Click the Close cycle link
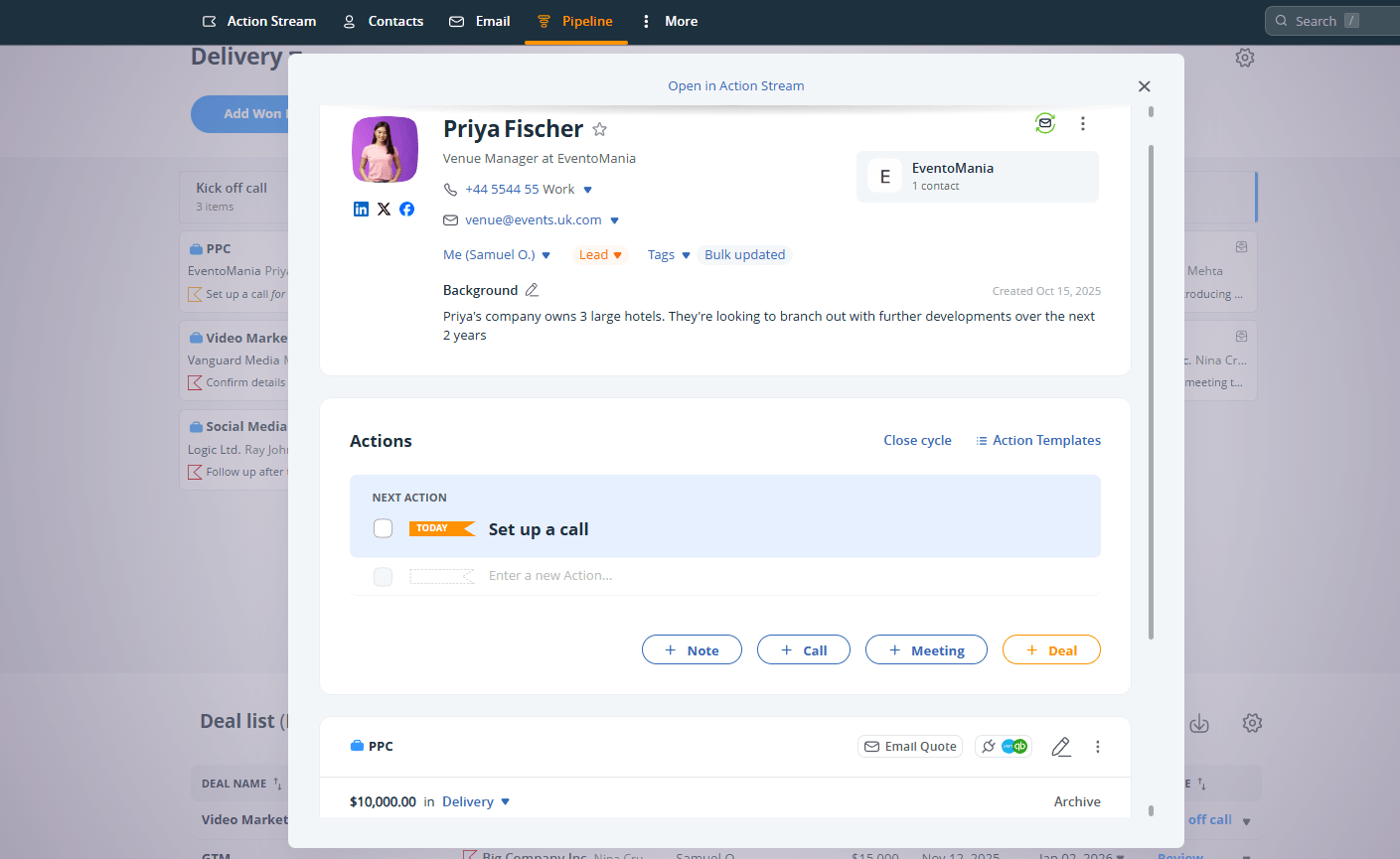 tap(916, 440)
